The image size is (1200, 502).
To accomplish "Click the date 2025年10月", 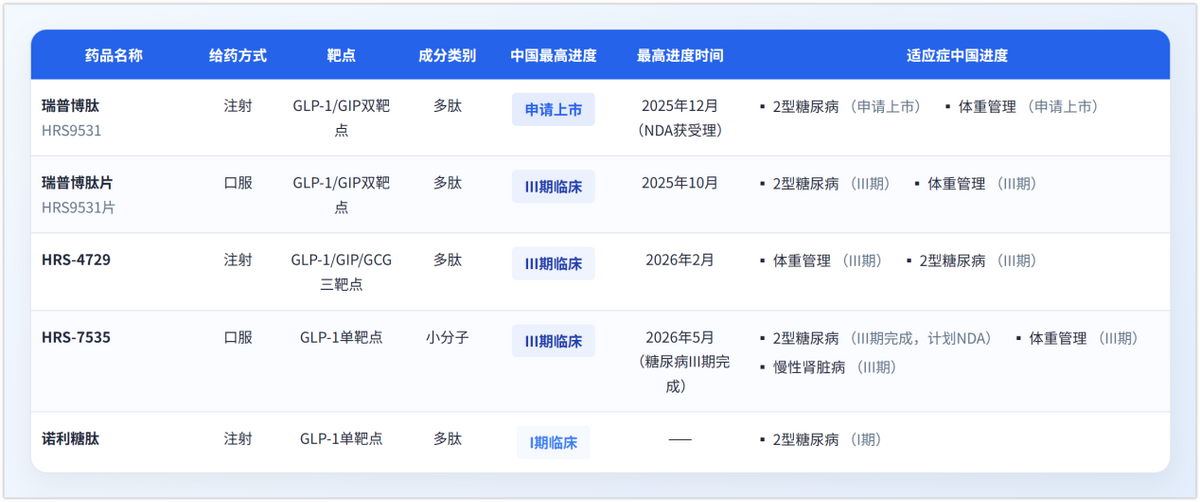I will 680,183.
